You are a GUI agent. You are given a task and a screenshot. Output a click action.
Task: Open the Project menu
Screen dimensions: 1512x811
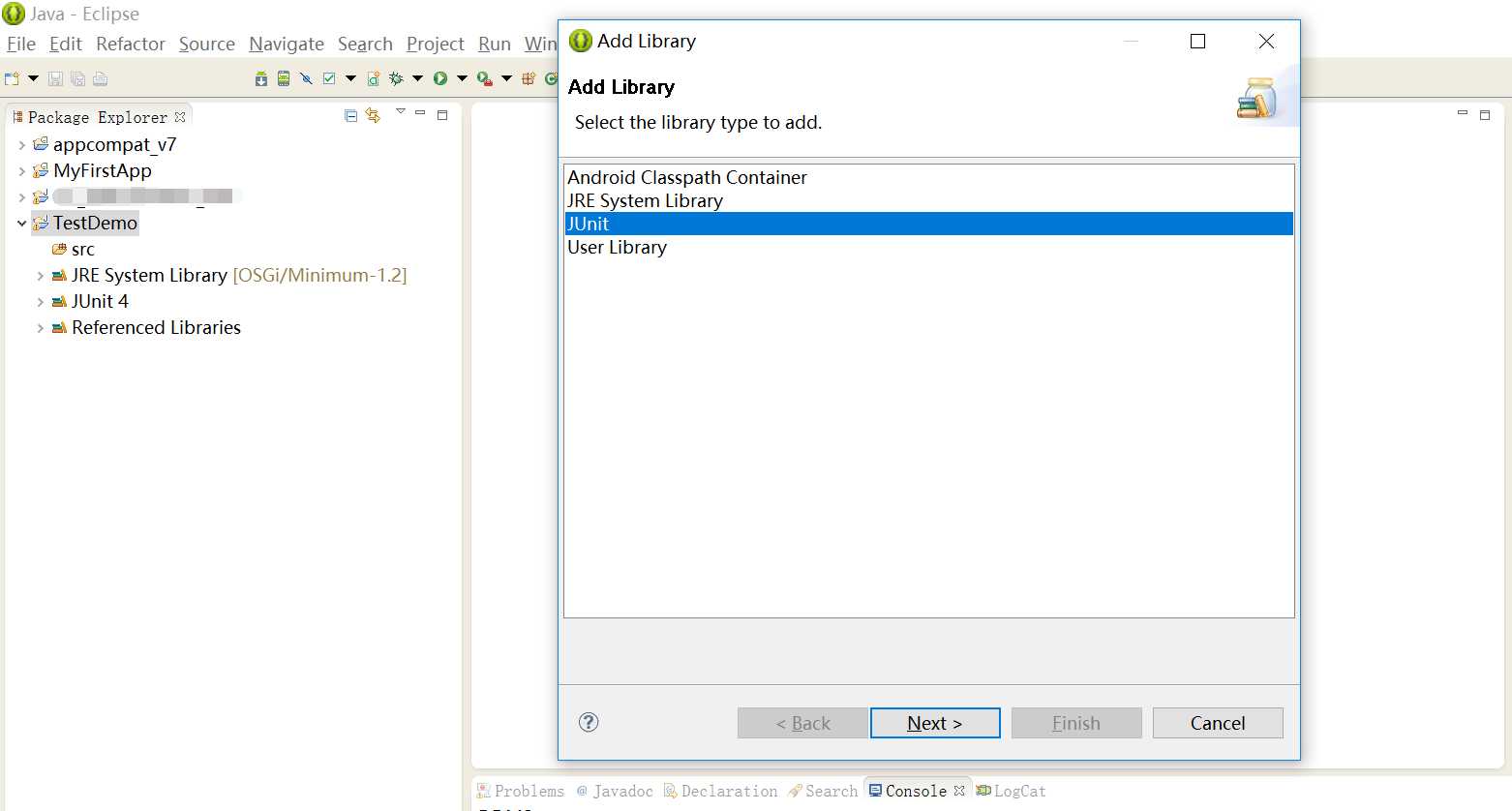point(436,45)
